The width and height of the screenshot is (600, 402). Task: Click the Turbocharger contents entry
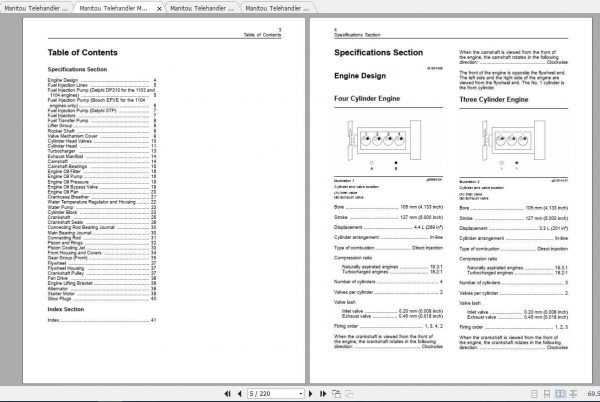tap(102, 151)
